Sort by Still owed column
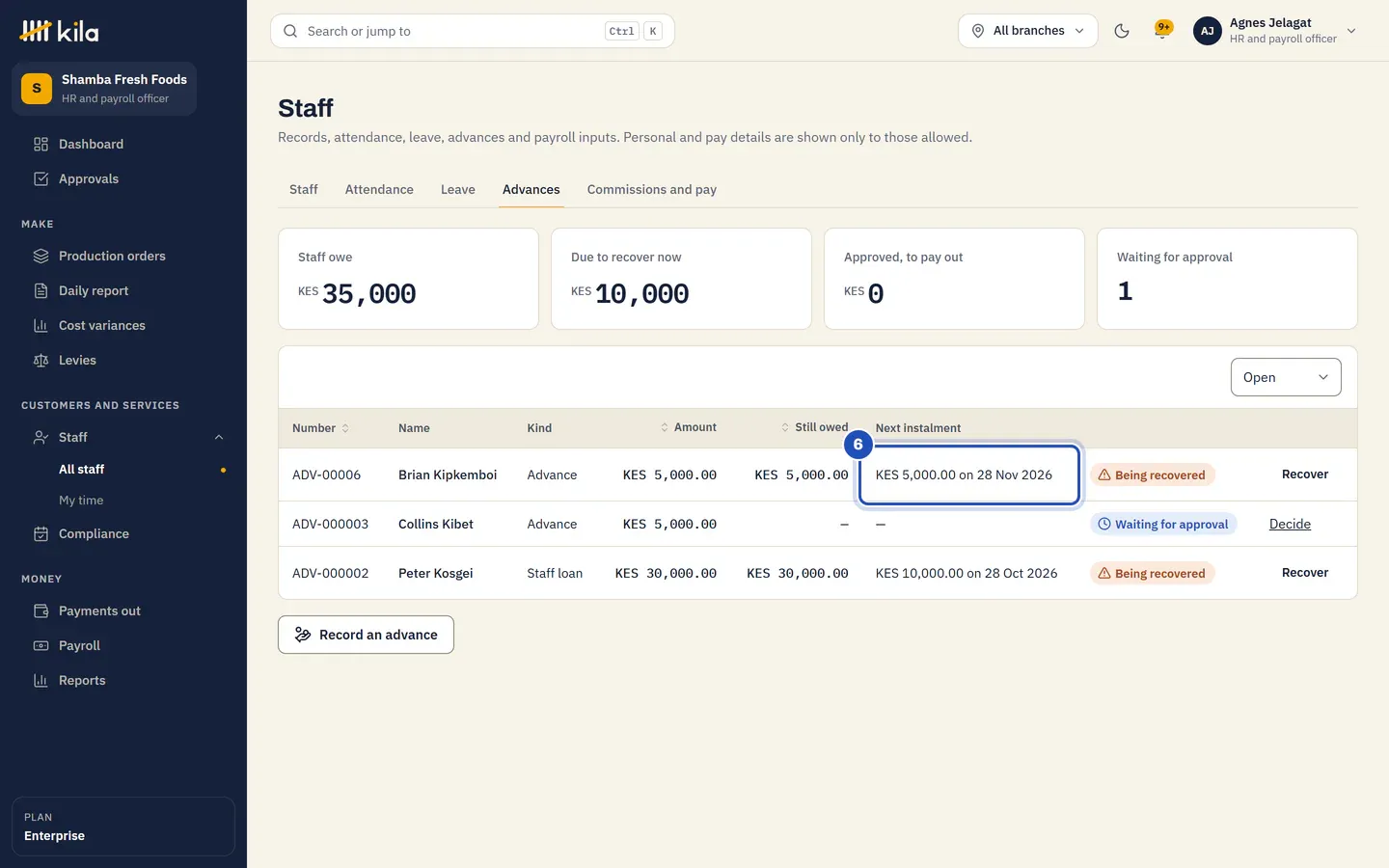This screenshot has width=1389, height=868. click(814, 427)
